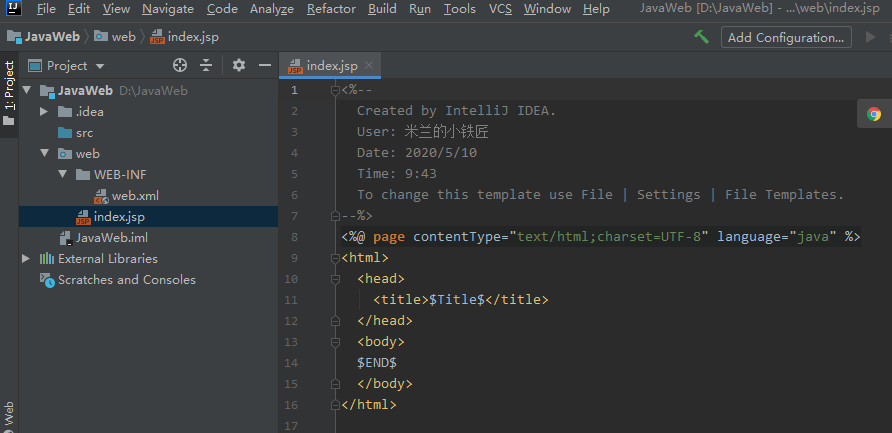Click the Locate/Select Opened File target icon

click(180, 65)
